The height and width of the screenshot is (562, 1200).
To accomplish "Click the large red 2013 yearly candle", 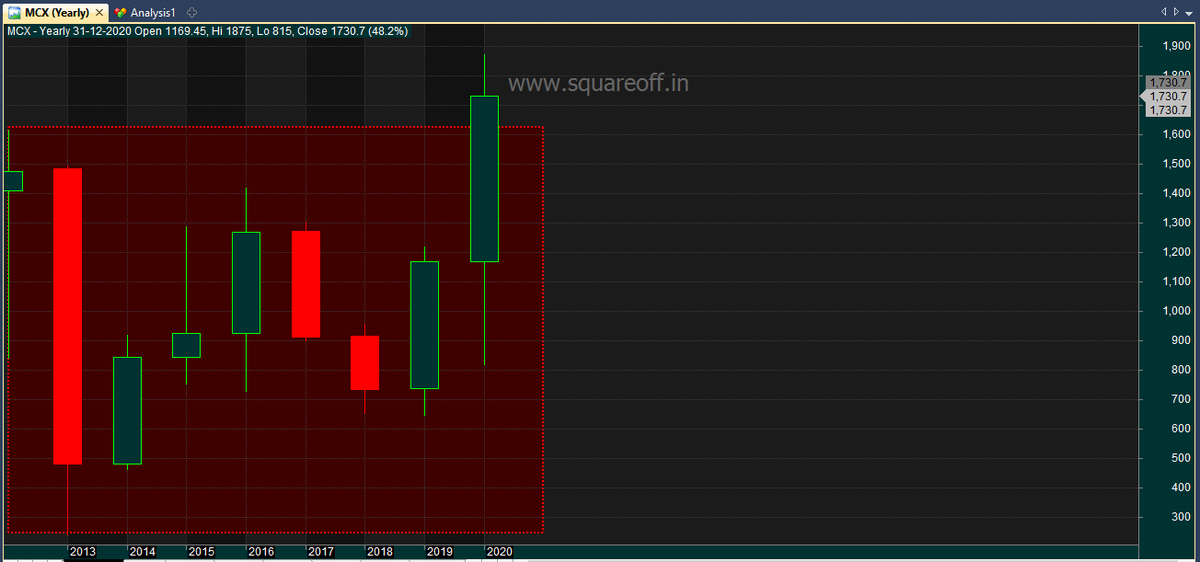I will pyautogui.click(x=67, y=316).
